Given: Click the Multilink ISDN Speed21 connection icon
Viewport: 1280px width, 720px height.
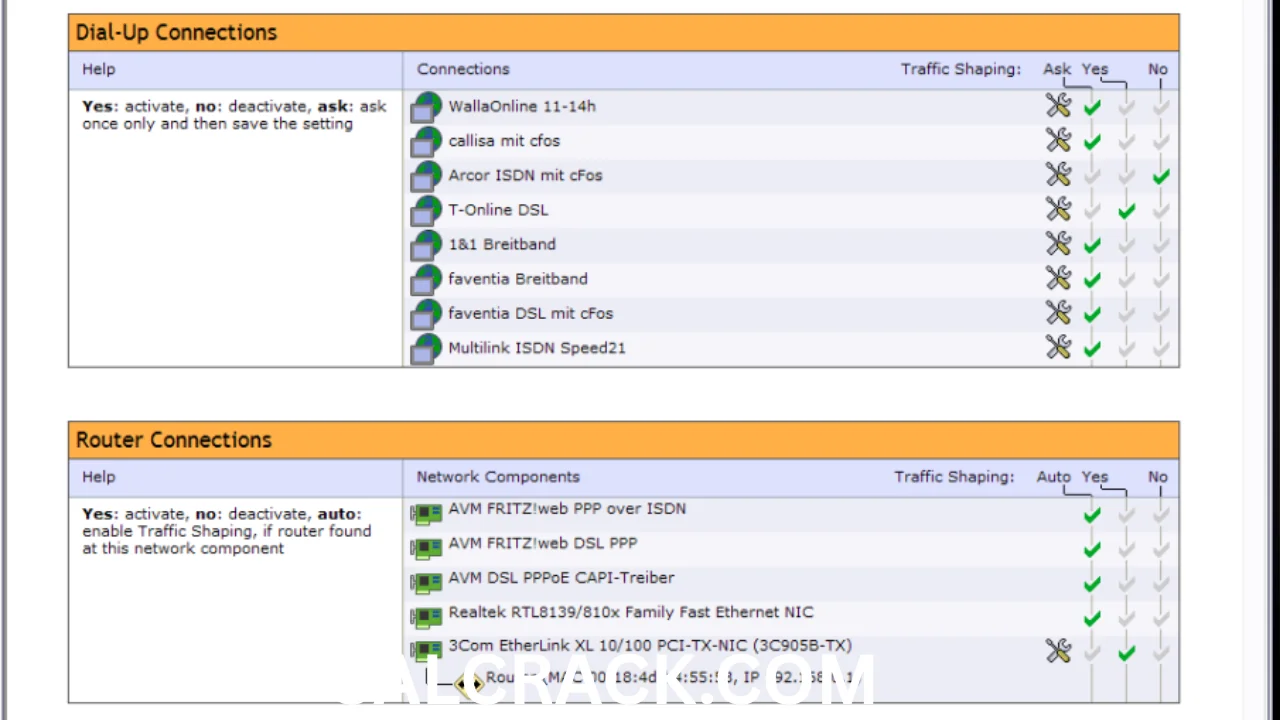Looking at the screenshot, I should [x=426, y=348].
